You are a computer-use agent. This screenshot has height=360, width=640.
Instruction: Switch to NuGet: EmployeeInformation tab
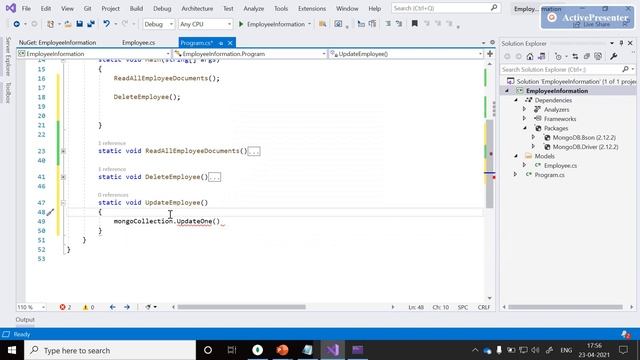58,42
